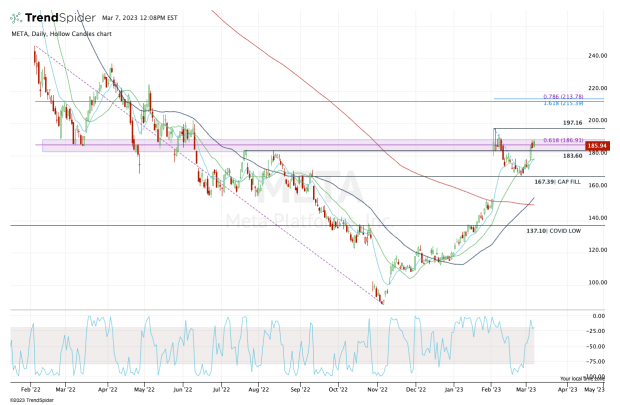This screenshot has width=620, height=405.
Task: Click the 240.00 price axis label
Action: click(597, 56)
